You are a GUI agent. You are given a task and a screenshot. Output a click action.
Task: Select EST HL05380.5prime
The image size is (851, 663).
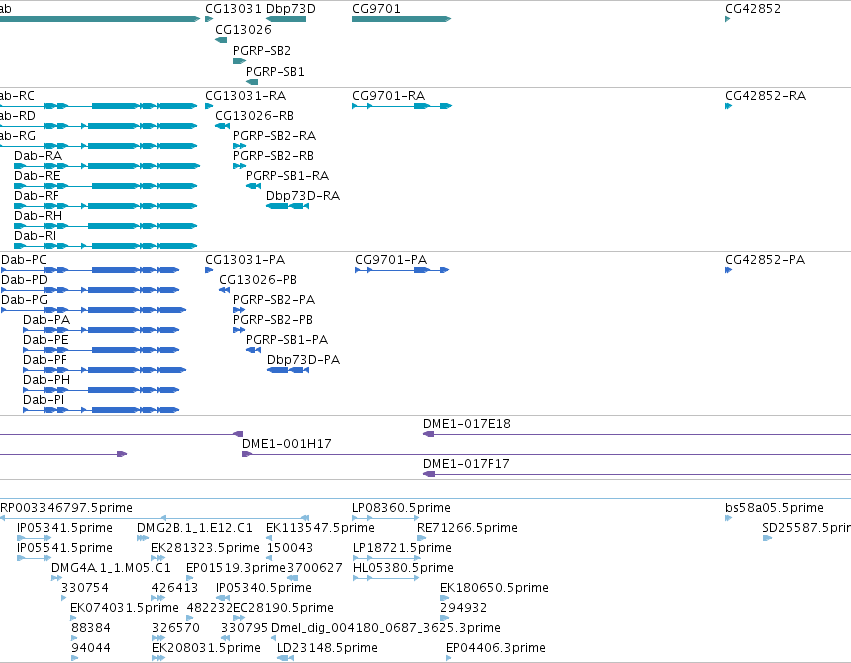coord(403,568)
